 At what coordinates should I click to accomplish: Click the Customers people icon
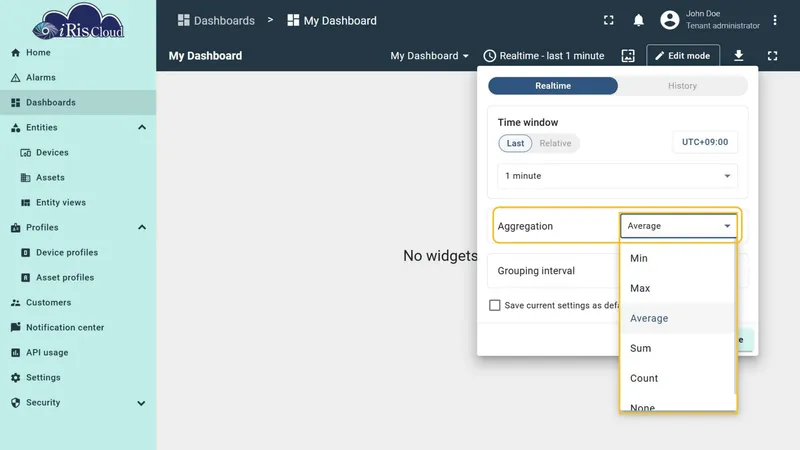pyautogui.click(x=15, y=303)
